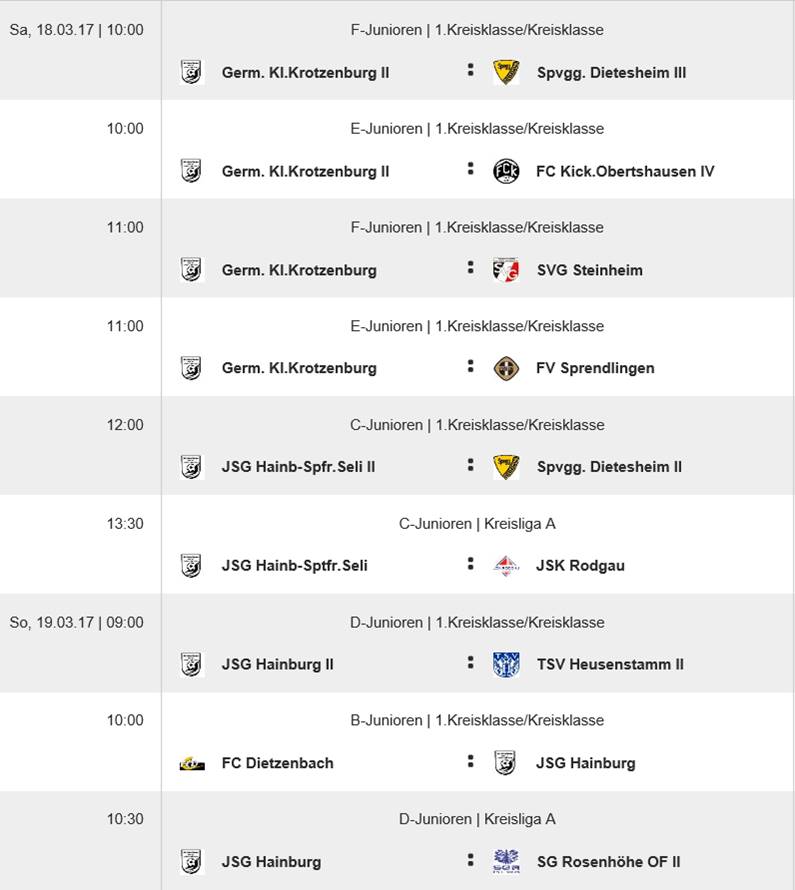The width and height of the screenshot is (795, 890).
Task: Open SG Rosenhöhe OF II team link
Action: (608, 862)
